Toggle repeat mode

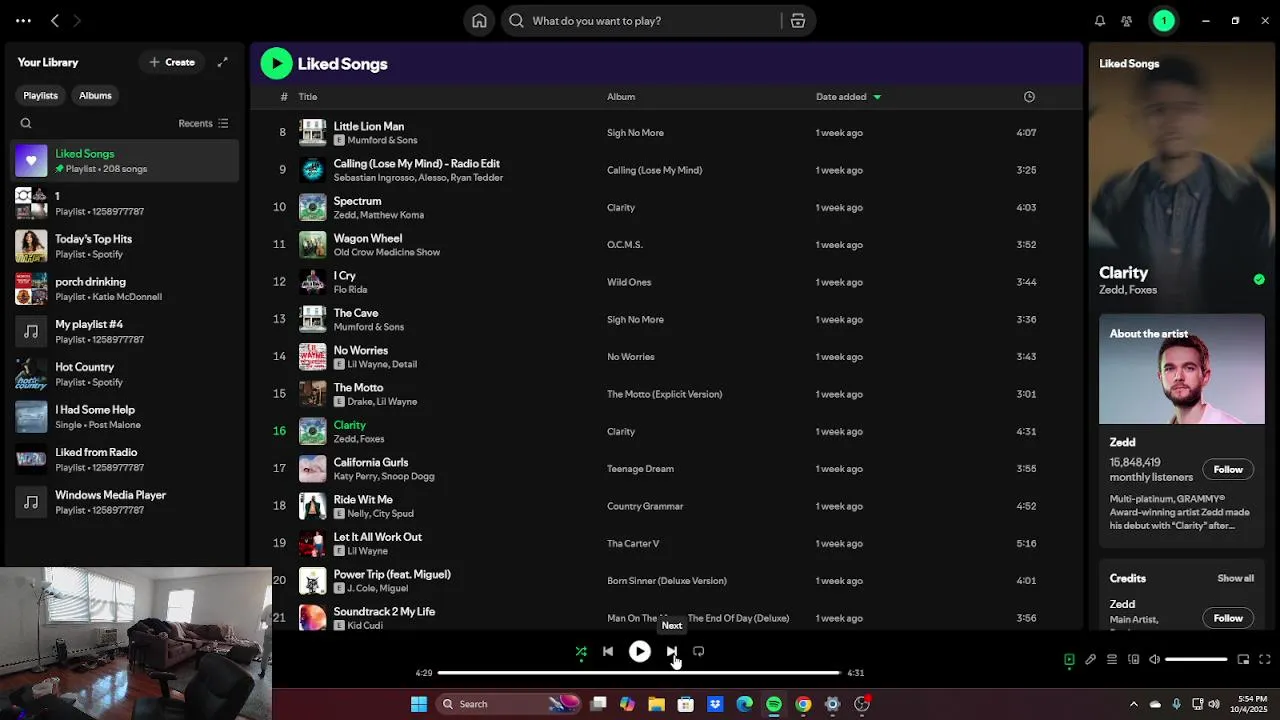[x=699, y=652]
